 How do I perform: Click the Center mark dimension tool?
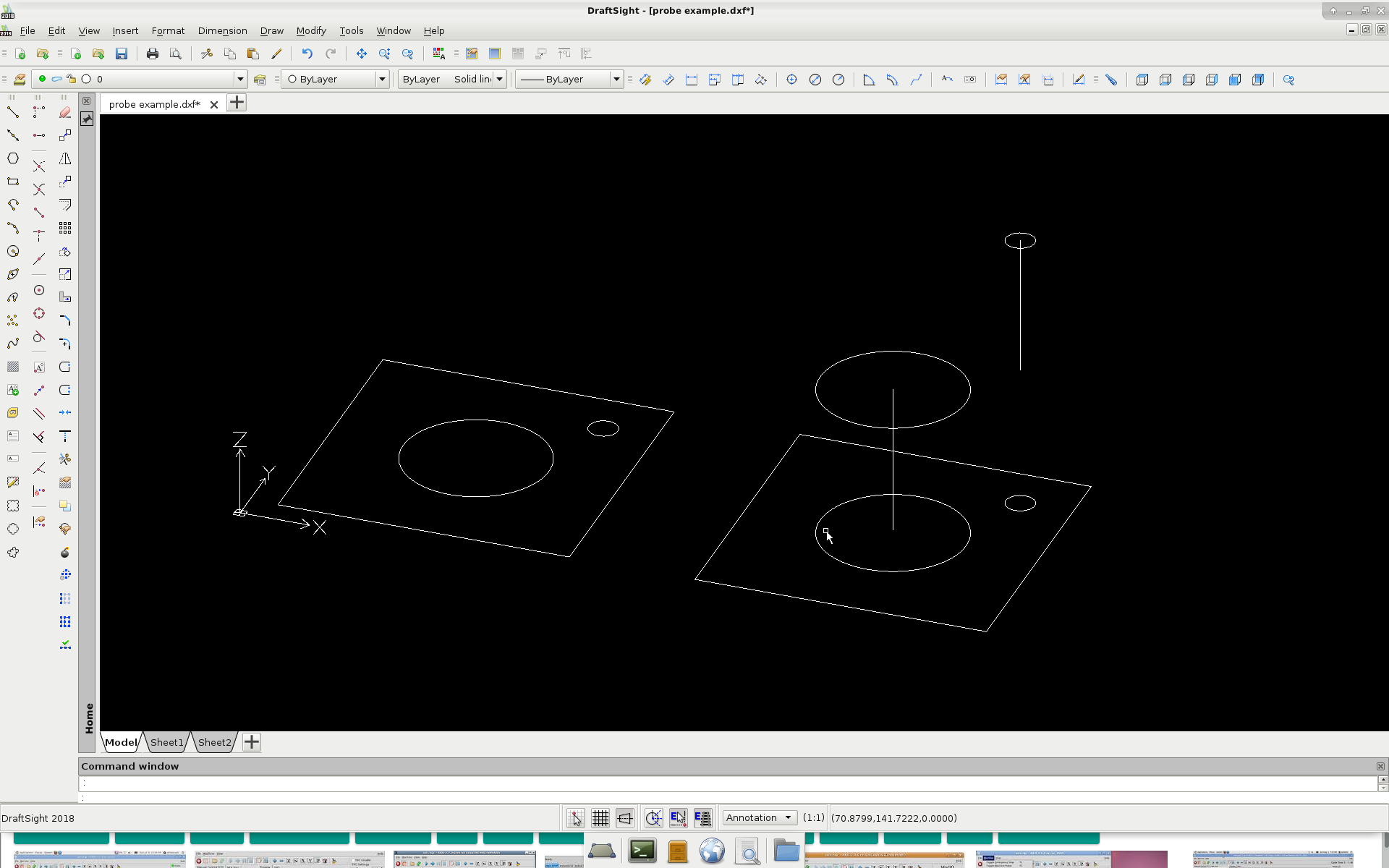[792, 80]
